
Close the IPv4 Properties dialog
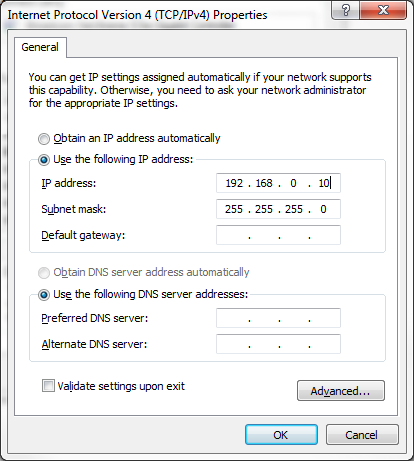click(383, 10)
